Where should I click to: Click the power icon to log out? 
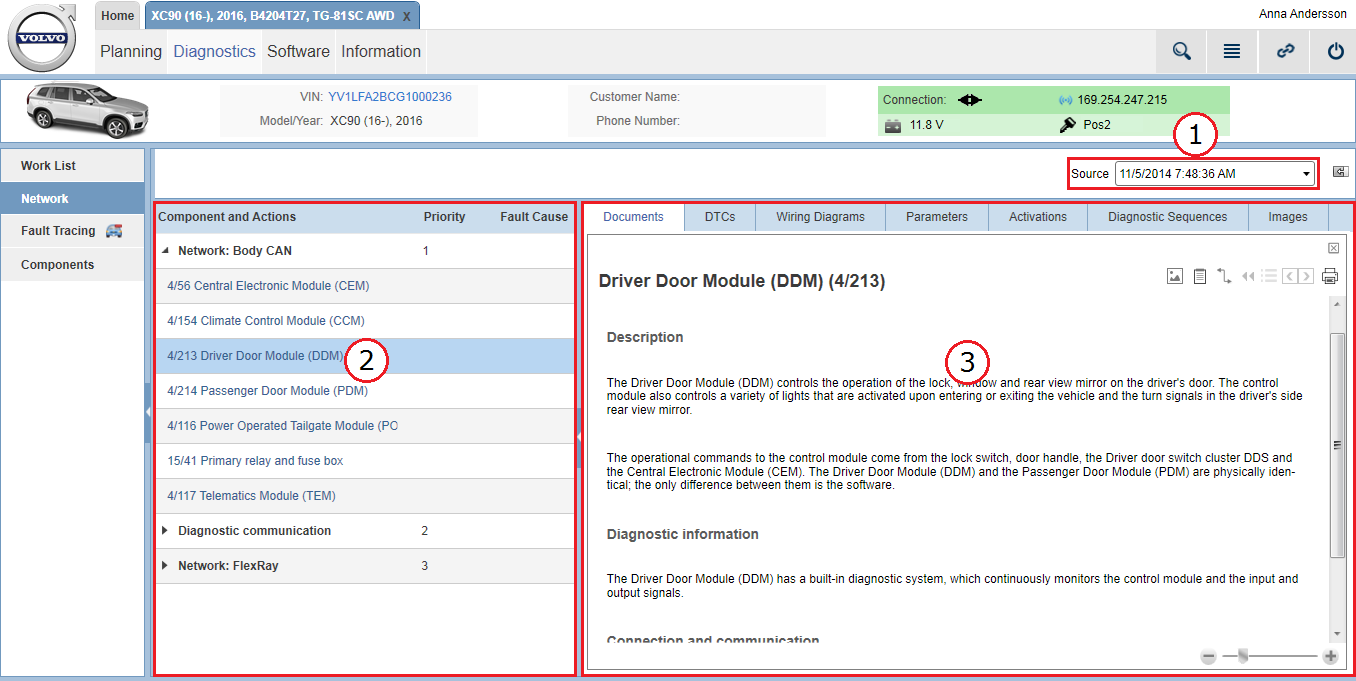(x=1335, y=52)
